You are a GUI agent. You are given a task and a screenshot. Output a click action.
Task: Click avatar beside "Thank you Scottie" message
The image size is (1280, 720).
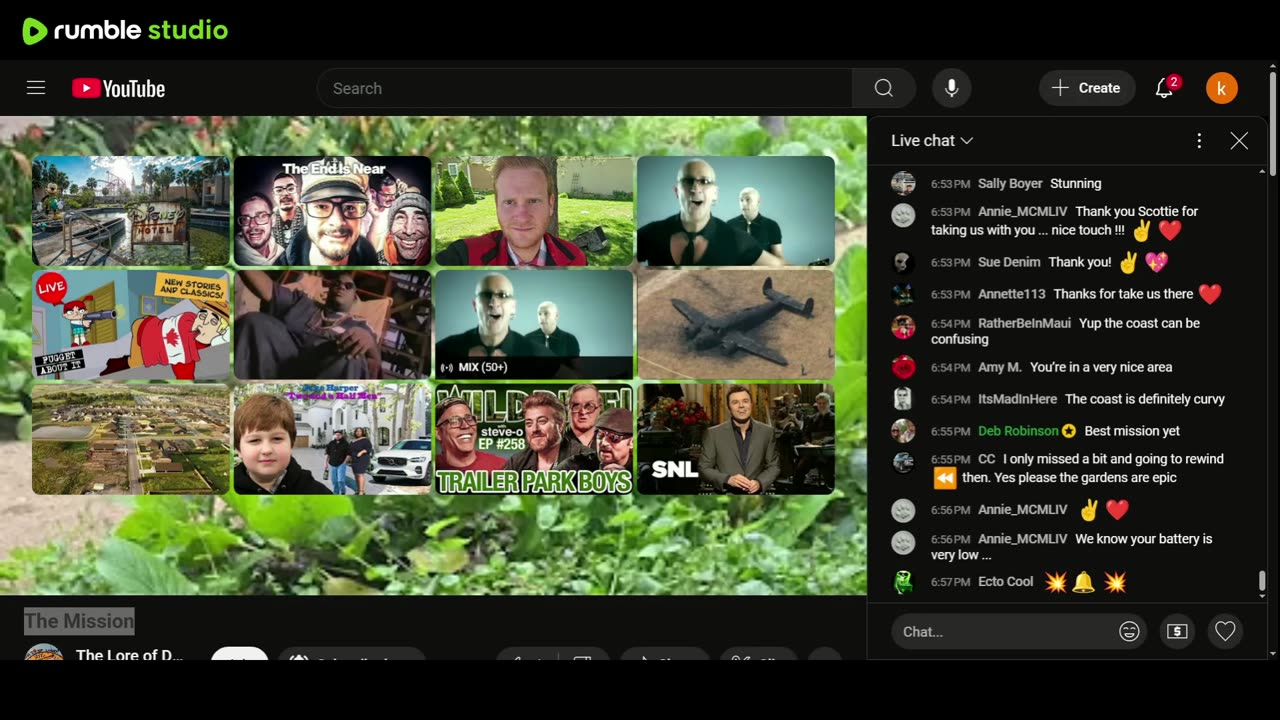pyautogui.click(x=903, y=215)
